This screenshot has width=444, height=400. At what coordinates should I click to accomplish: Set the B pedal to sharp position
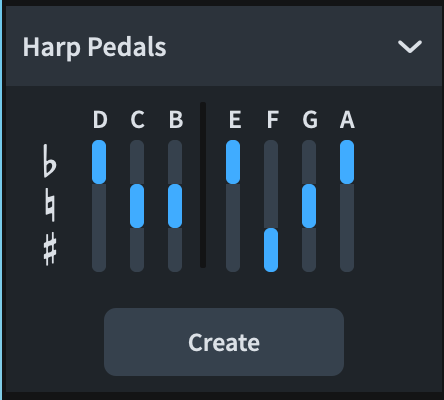(x=175, y=250)
